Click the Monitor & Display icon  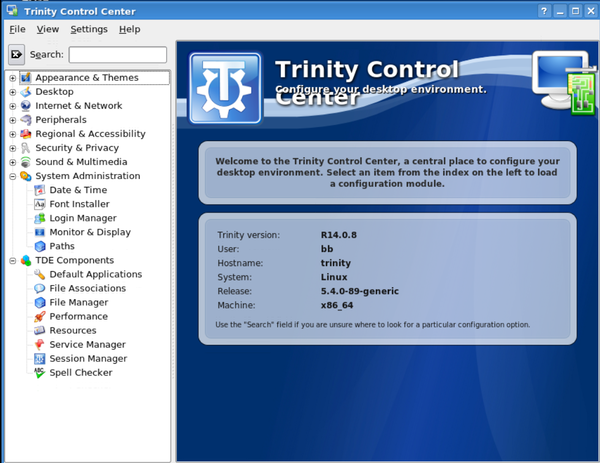[40, 232]
